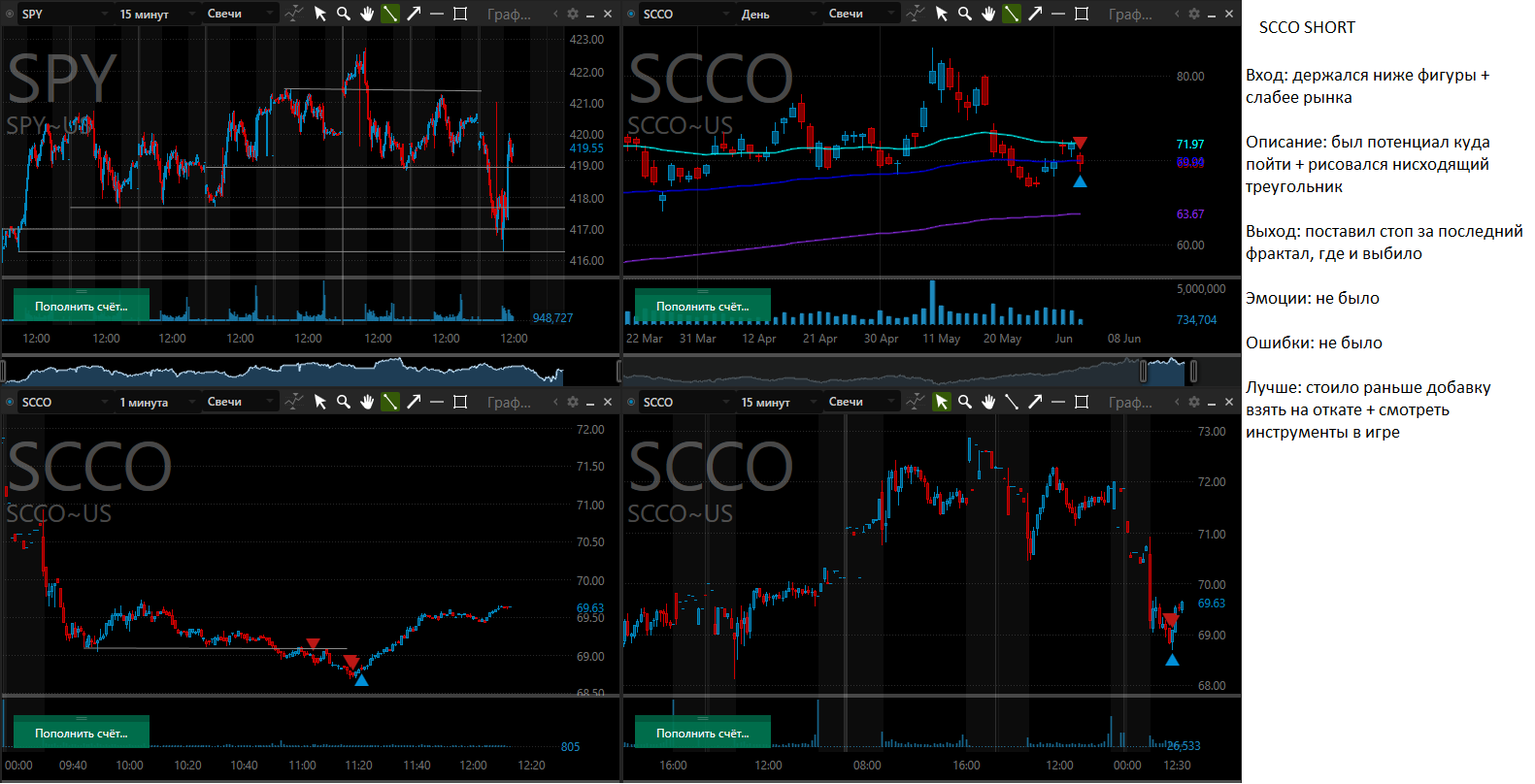1535x784 pixels.
Task: Pick the arrow drawing tool in SPY chart
Action: (x=414, y=14)
